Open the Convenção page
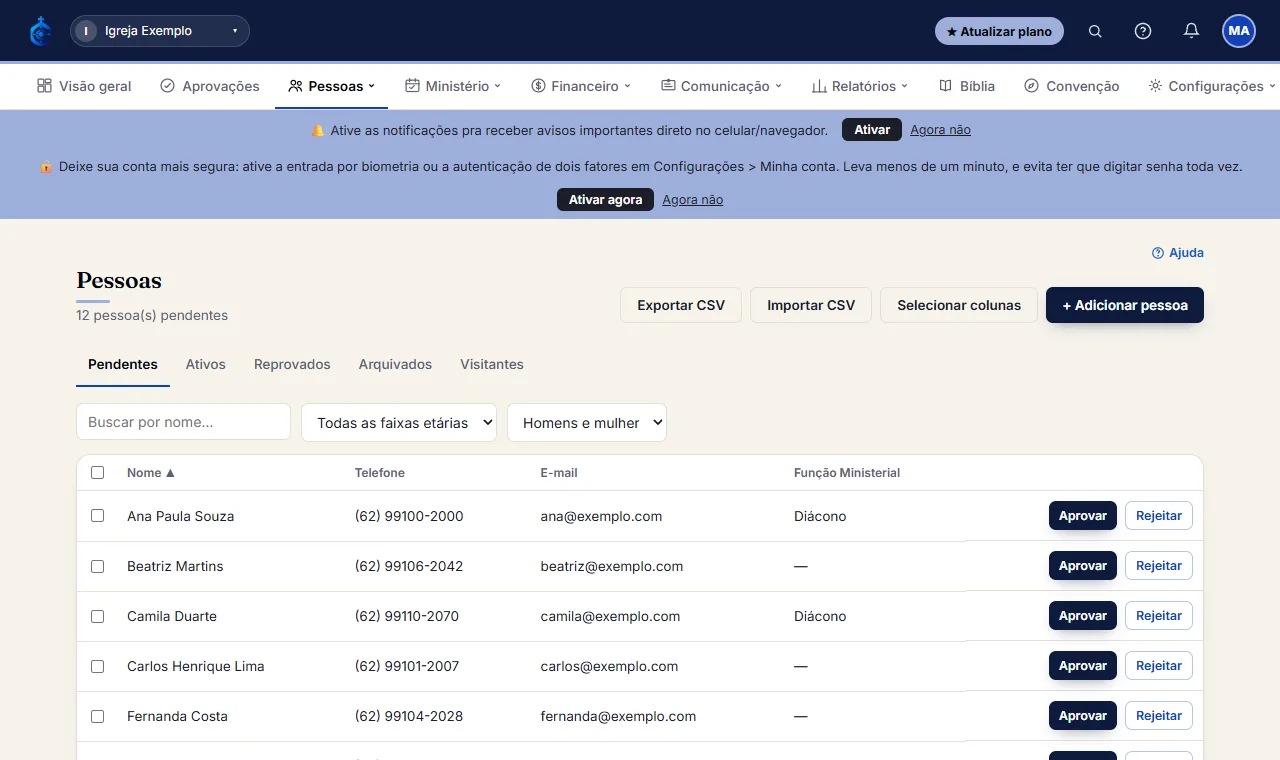1280x760 pixels. pyautogui.click(x=1072, y=86)
